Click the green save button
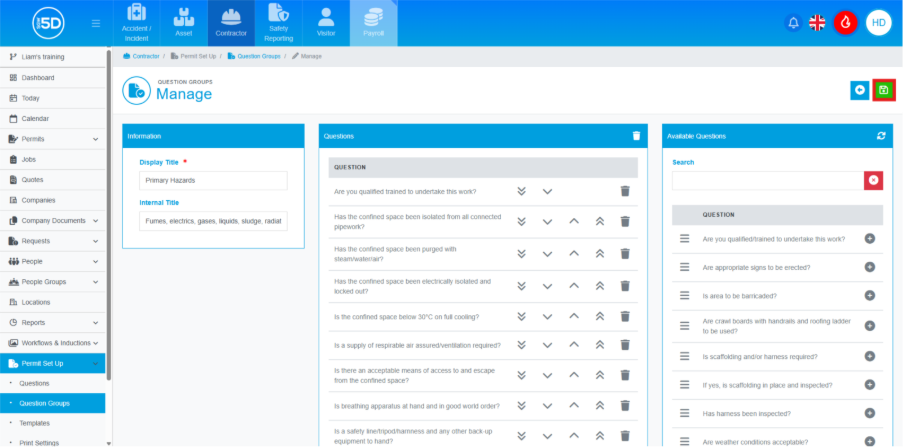This screenshot has height=447, width=903. [x=883, y=90]
